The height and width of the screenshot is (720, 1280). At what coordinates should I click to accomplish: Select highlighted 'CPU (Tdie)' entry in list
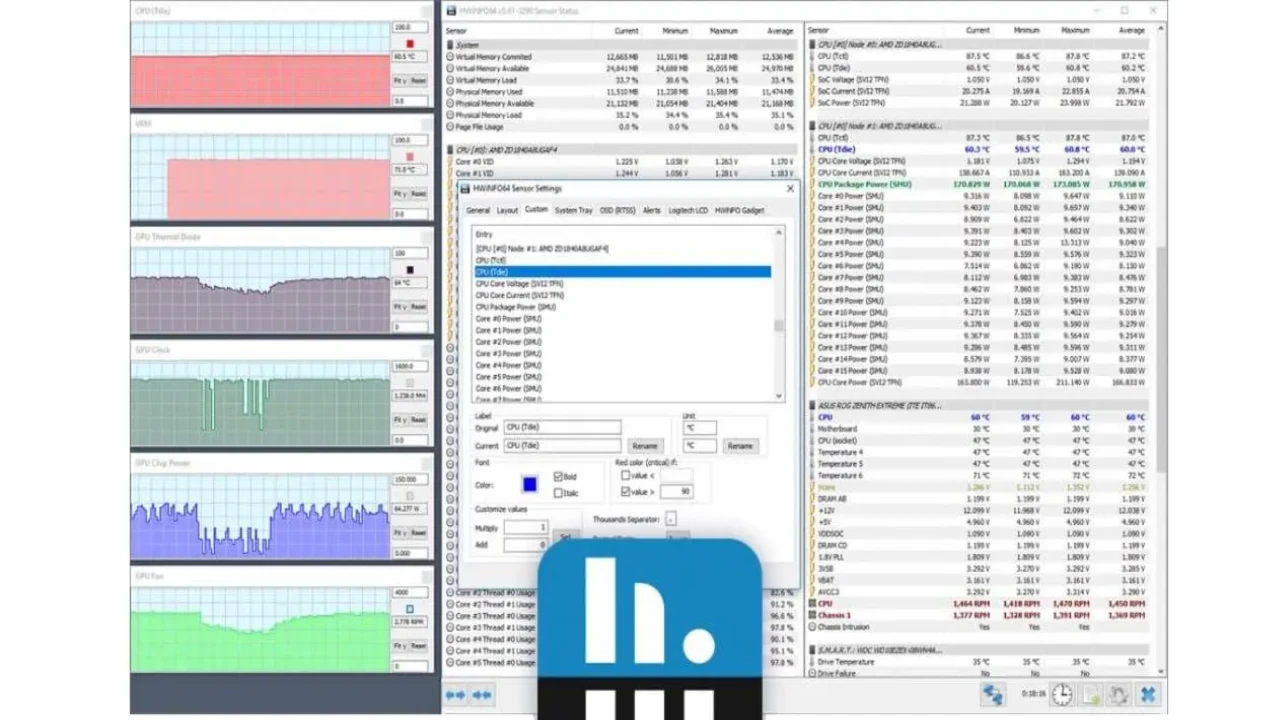(x=623, y=272)
